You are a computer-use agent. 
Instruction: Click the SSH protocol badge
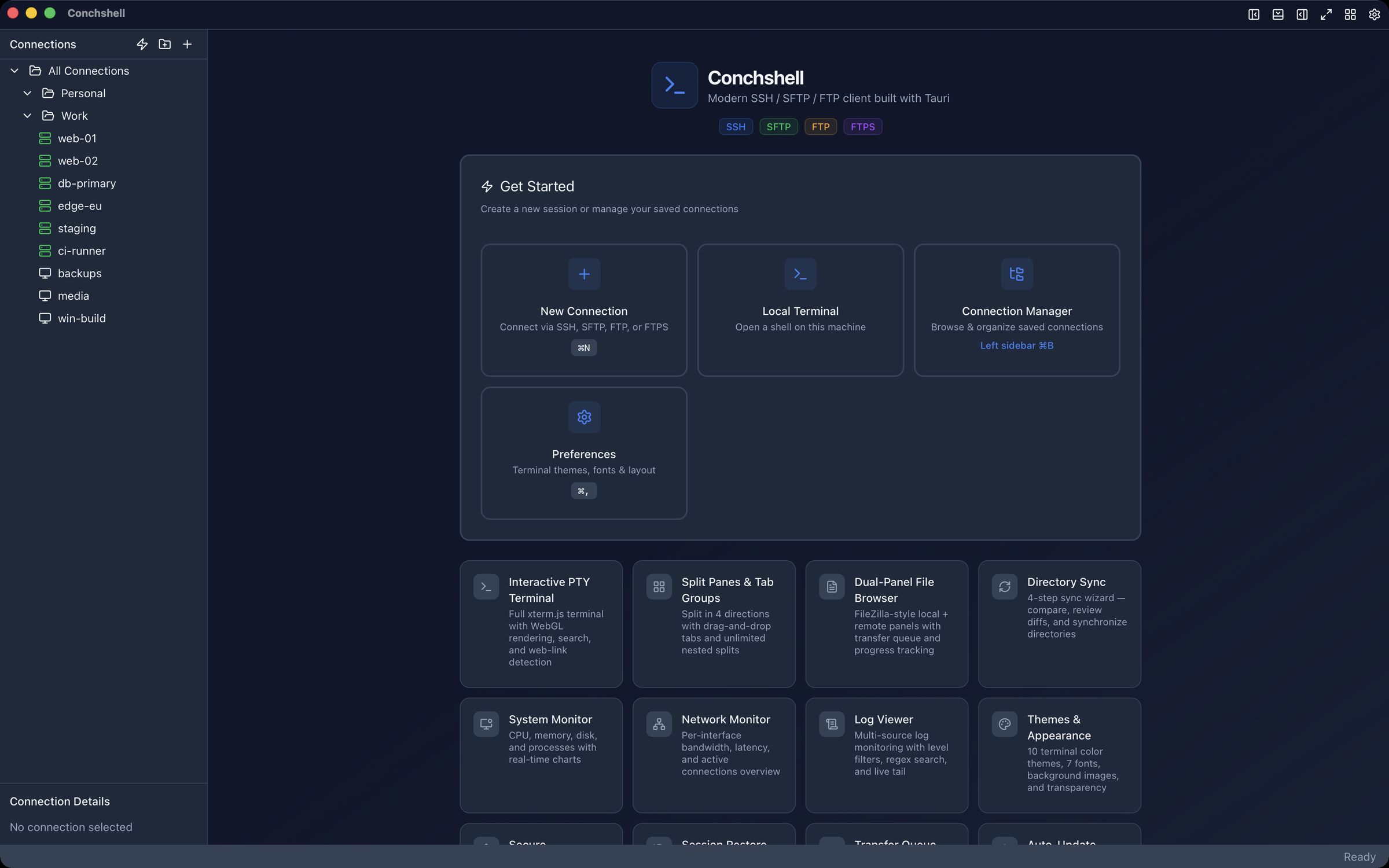[736, 127]
